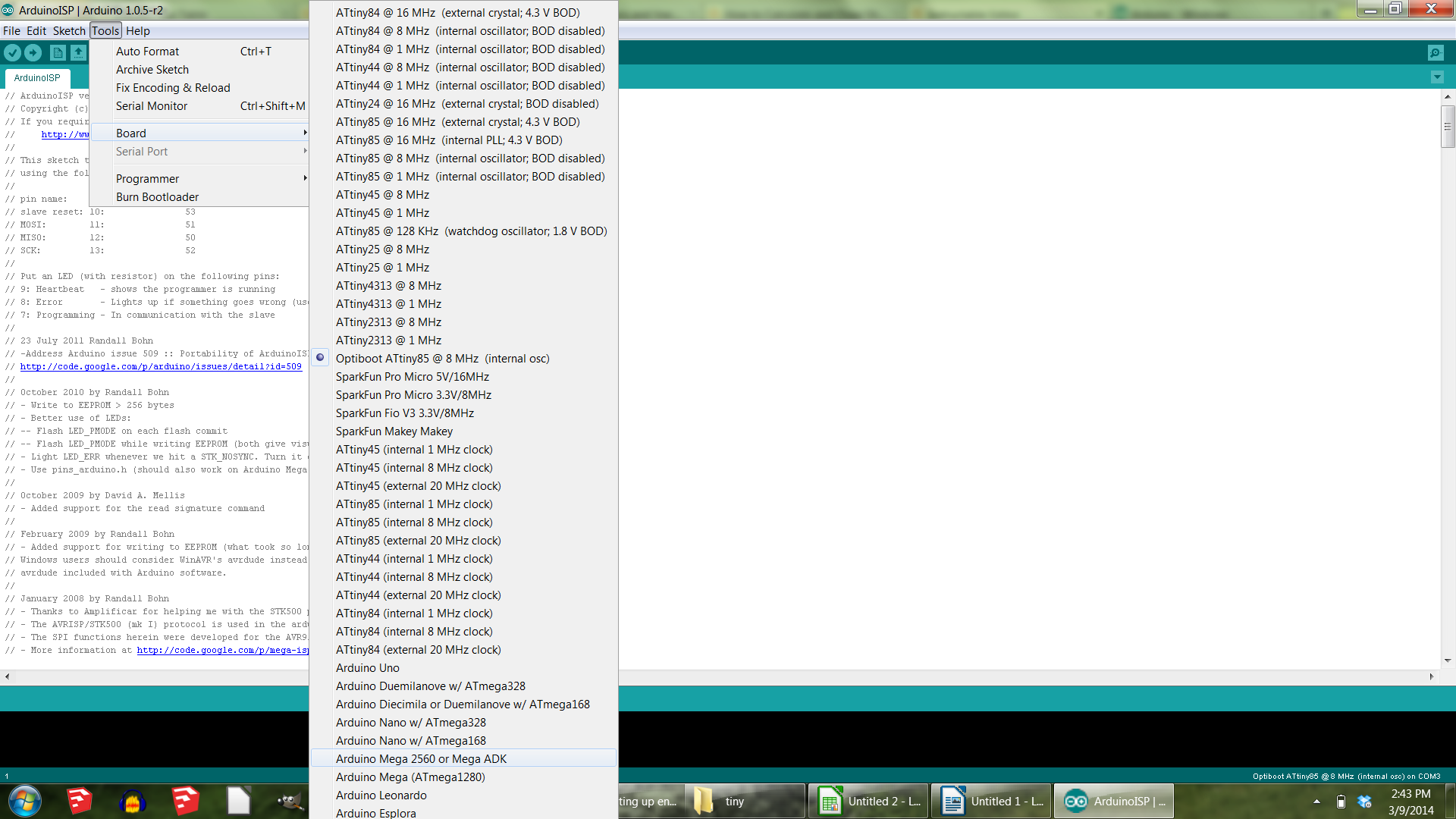Open the LibreOffice Calc Untitled 2 taskbar icon
This screenshot has width=1456, height=819.
868,801
